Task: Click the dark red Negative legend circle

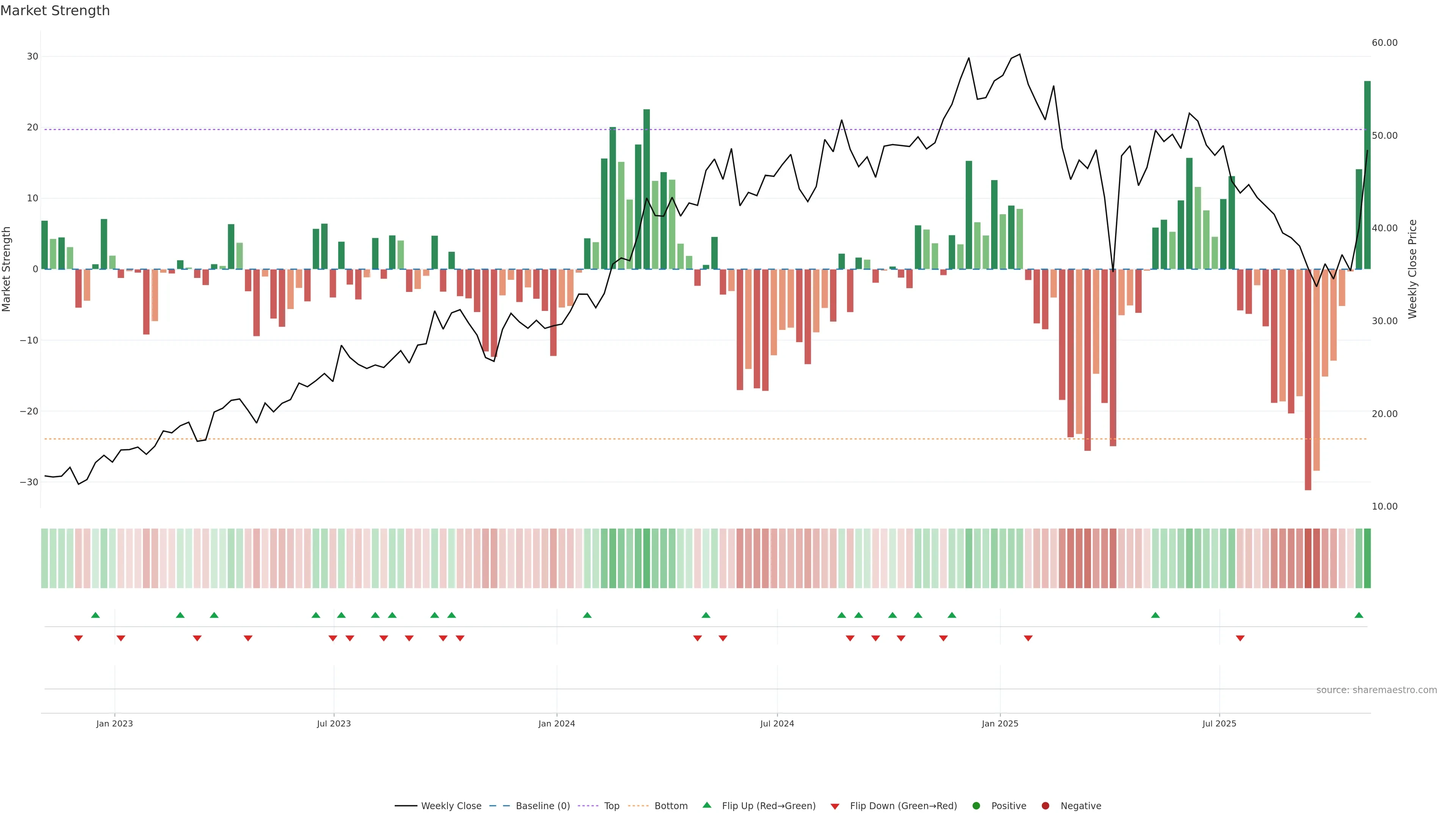Action: click(1045, 806)
